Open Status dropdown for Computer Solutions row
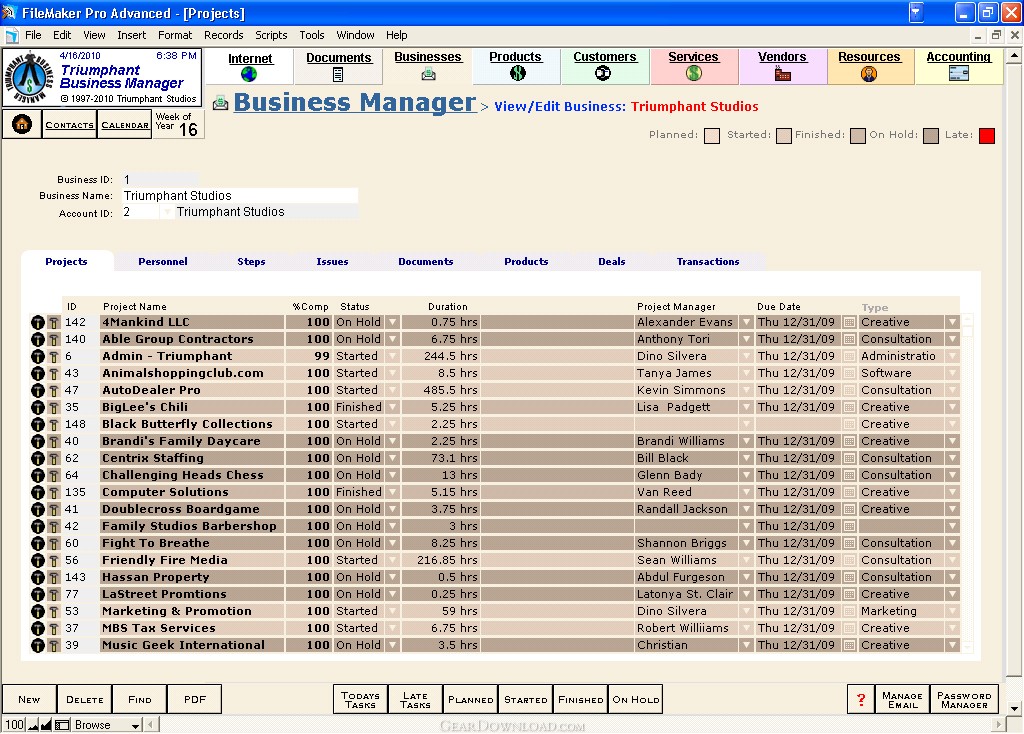 (x=392, y=492)
